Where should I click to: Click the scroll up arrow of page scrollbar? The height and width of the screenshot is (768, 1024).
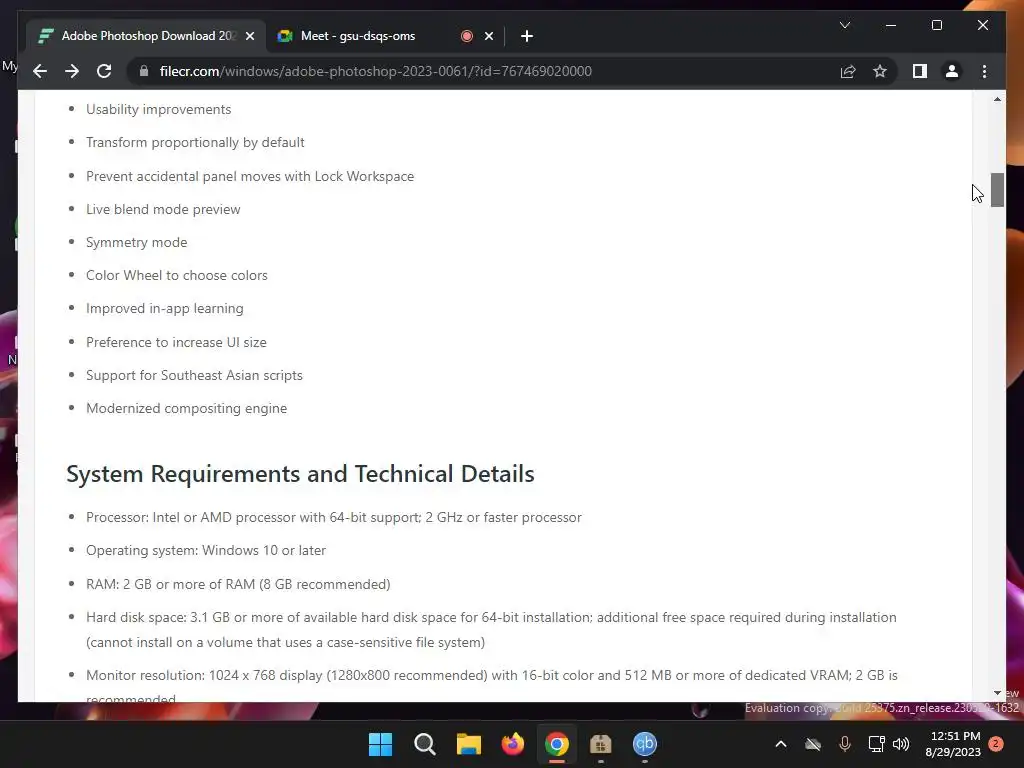tap(997, 99)
